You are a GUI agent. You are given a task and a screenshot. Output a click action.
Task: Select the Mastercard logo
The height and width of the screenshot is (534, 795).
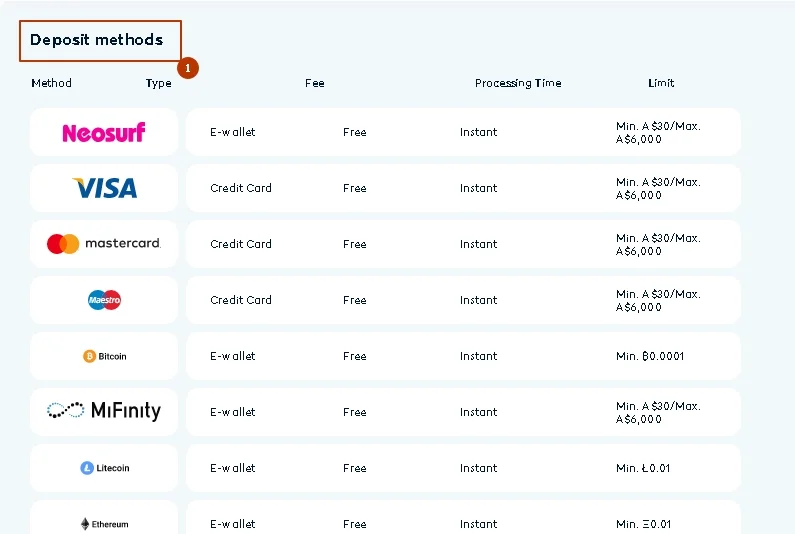click(x=104, y=244)
